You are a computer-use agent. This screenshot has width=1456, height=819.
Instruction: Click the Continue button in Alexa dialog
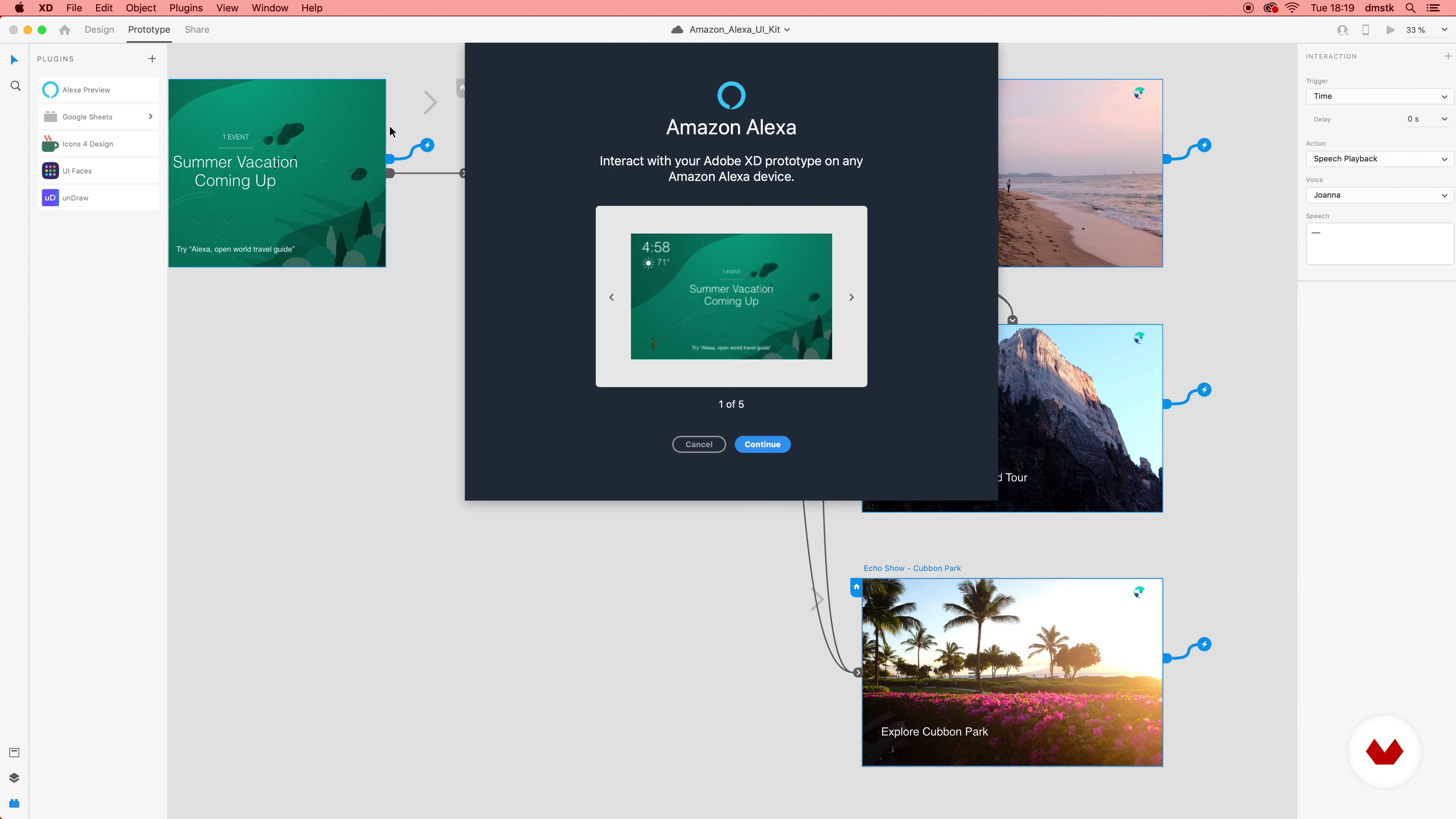click(x=763, y=444)
